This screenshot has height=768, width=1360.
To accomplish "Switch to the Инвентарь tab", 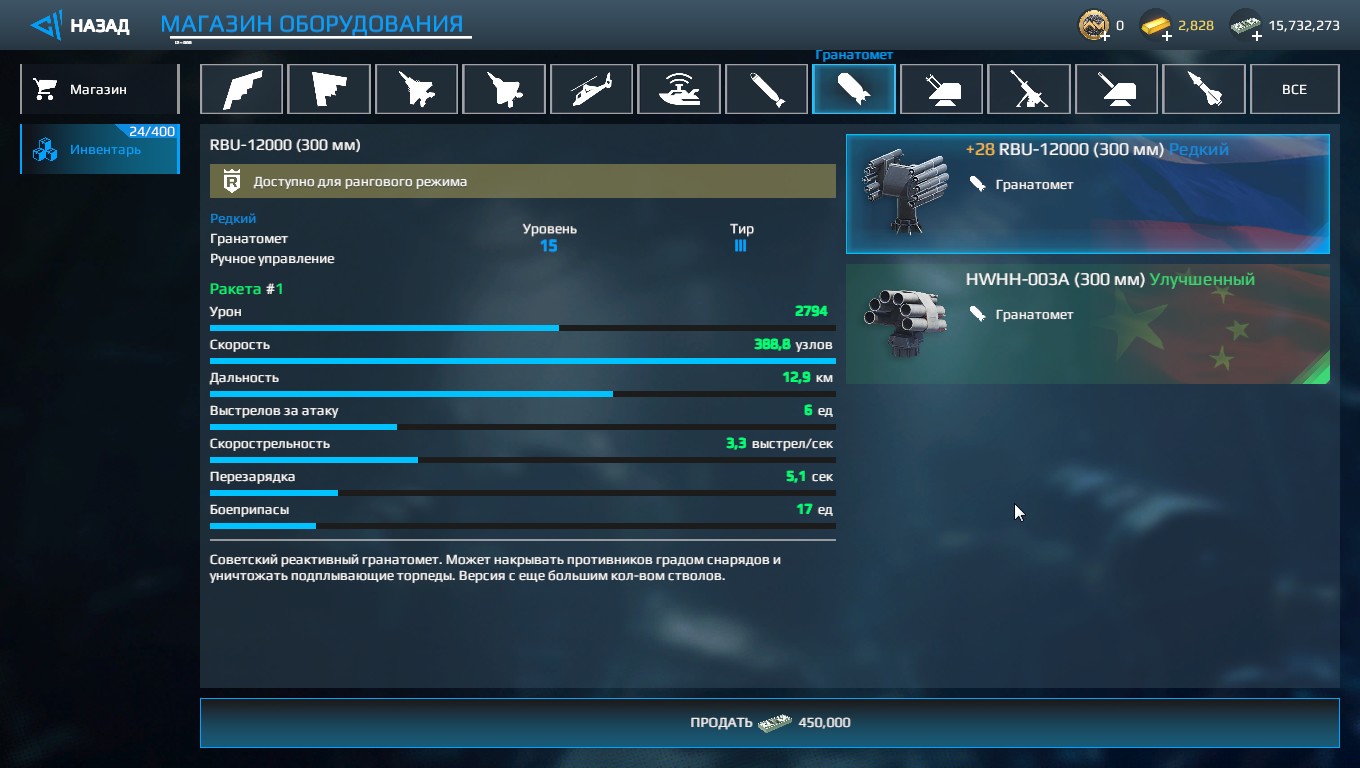I will click(99, 149).
